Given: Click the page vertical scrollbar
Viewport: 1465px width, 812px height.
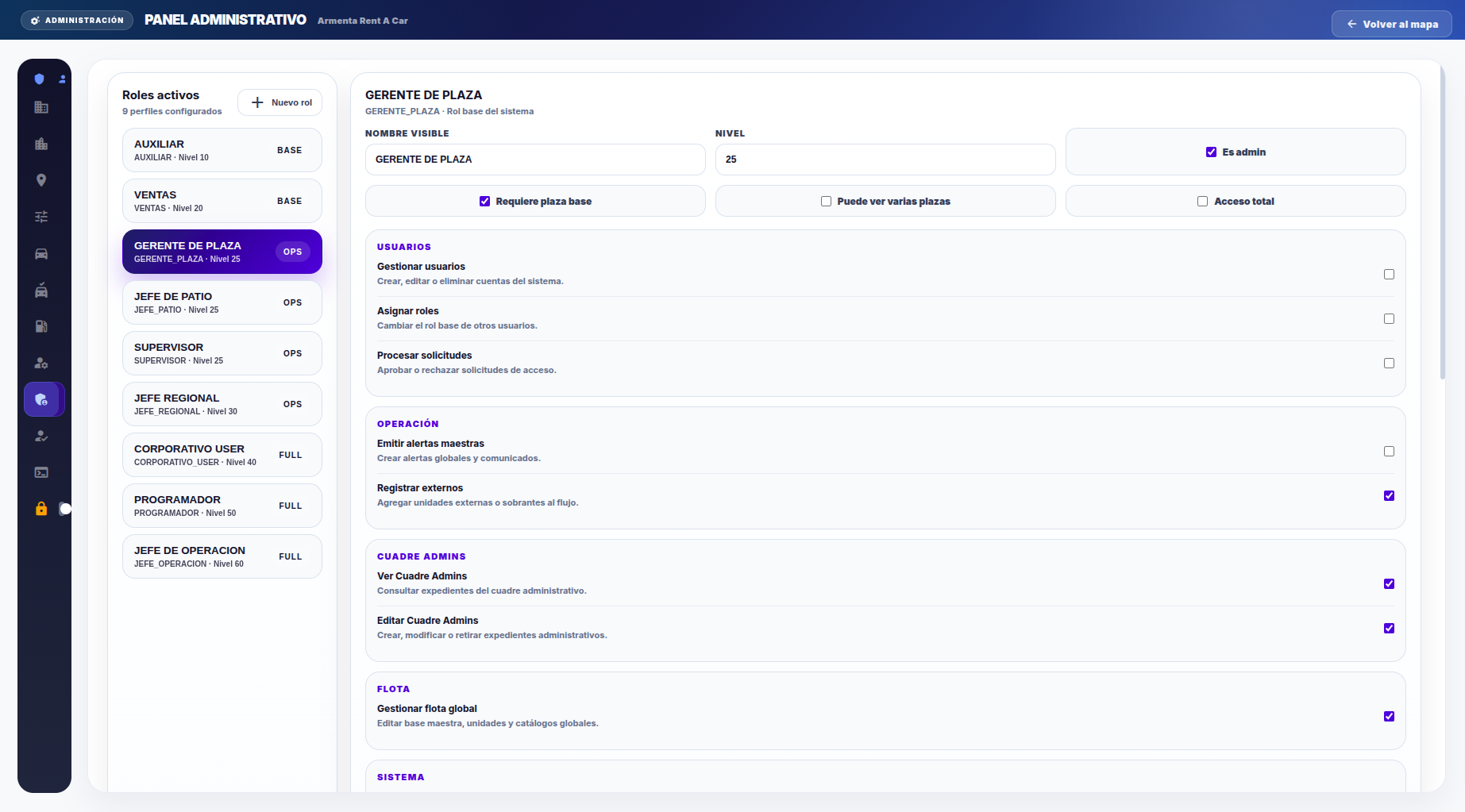Looking at the screenshot, I should point(1443,222).
